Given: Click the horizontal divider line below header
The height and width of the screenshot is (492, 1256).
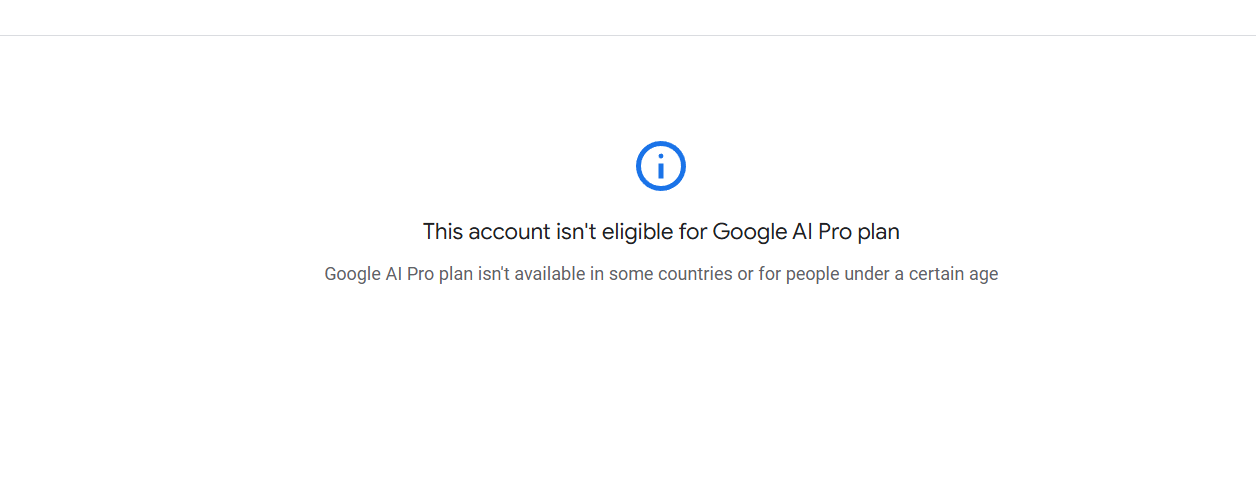Looking at the screenshot, I should (x=628, y=35).
